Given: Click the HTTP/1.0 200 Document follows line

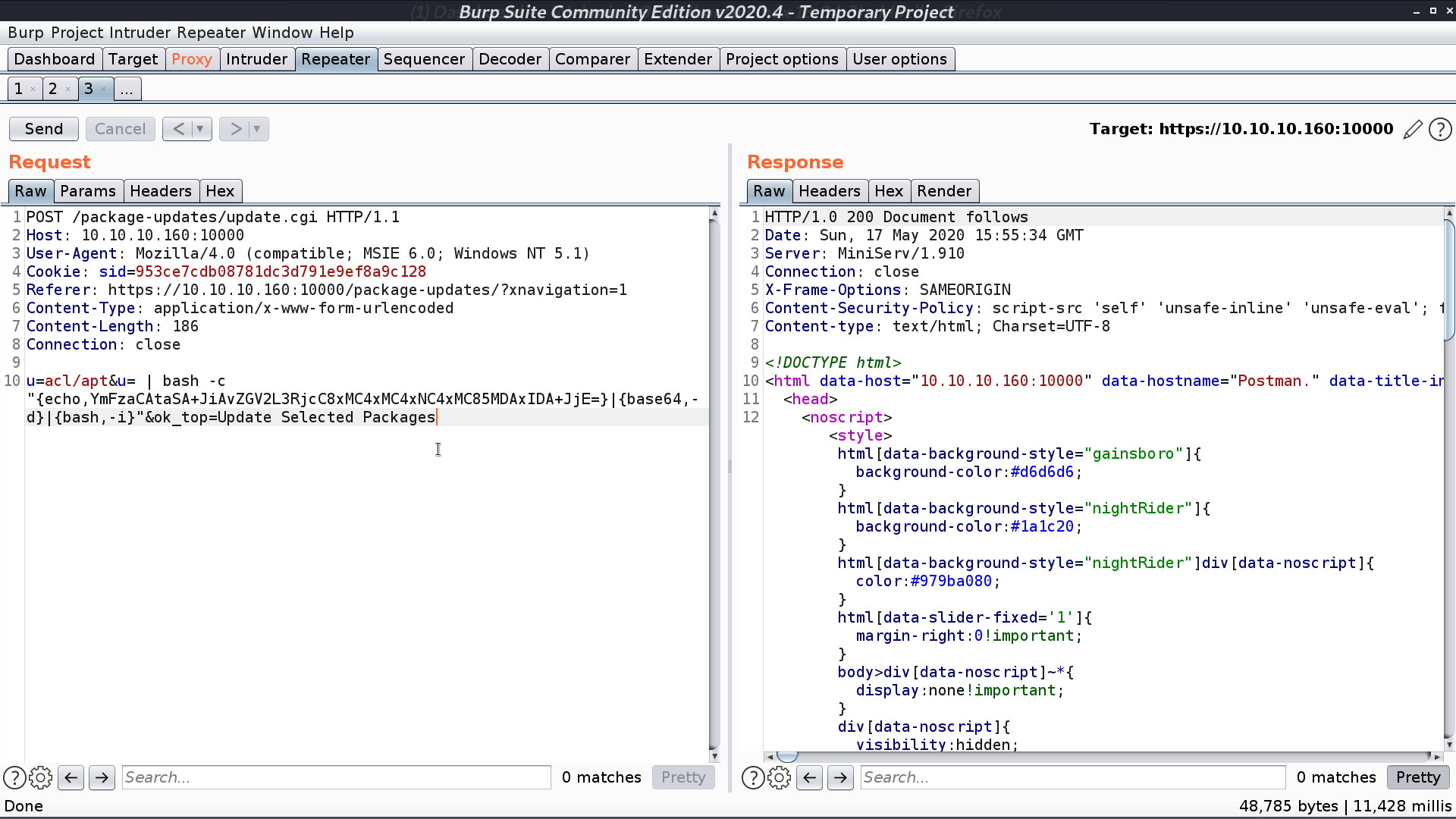Looking at the screenshot, I should 896,217.
